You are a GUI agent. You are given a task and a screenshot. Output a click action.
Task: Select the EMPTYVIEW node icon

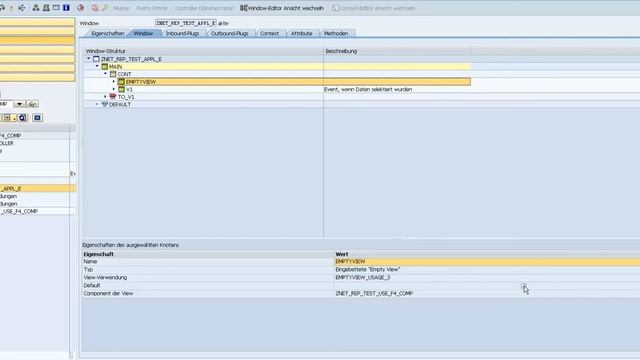(121, 82)
